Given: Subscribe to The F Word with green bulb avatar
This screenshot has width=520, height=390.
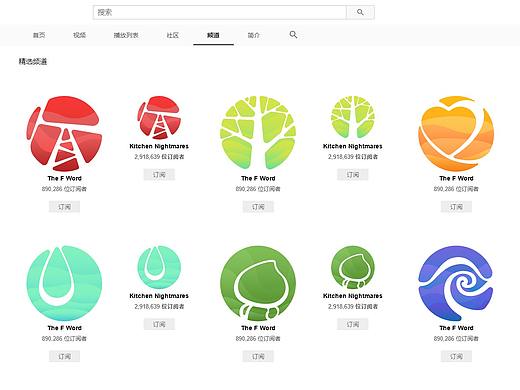Looking at the screenshot, I should 258,356.
